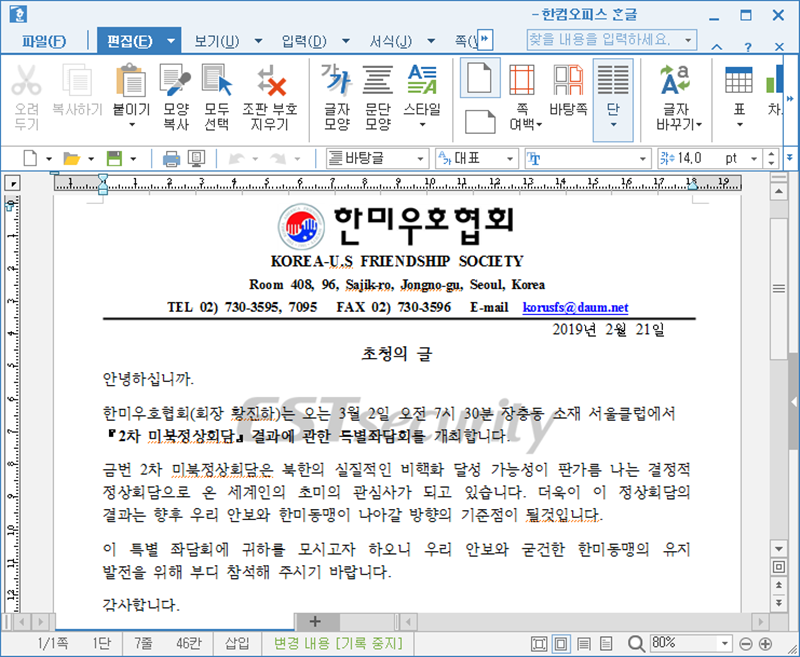Toggle insert mode (삽입) in status bar
This screenshot has width=800, height=657.
click(x=237, y=643)
